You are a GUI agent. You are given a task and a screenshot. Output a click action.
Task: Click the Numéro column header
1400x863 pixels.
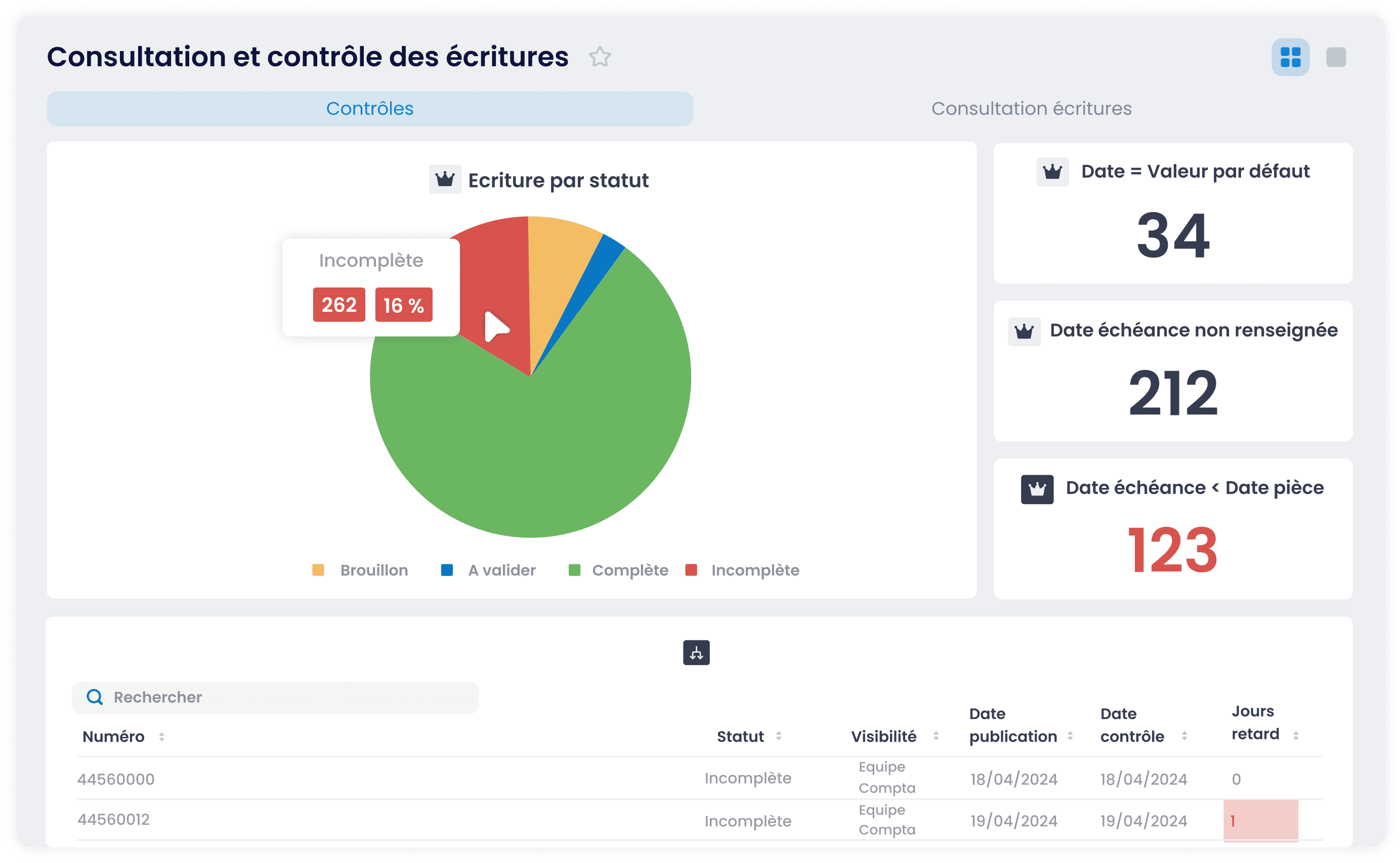click(x=113, y=737)
